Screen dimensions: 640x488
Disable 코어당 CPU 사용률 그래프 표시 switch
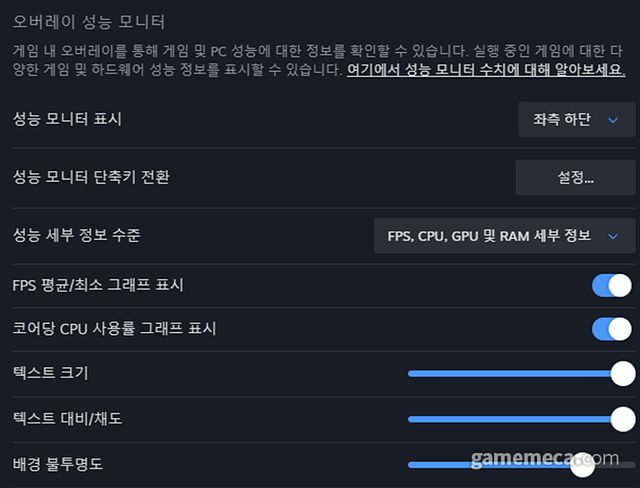(612, 328)
